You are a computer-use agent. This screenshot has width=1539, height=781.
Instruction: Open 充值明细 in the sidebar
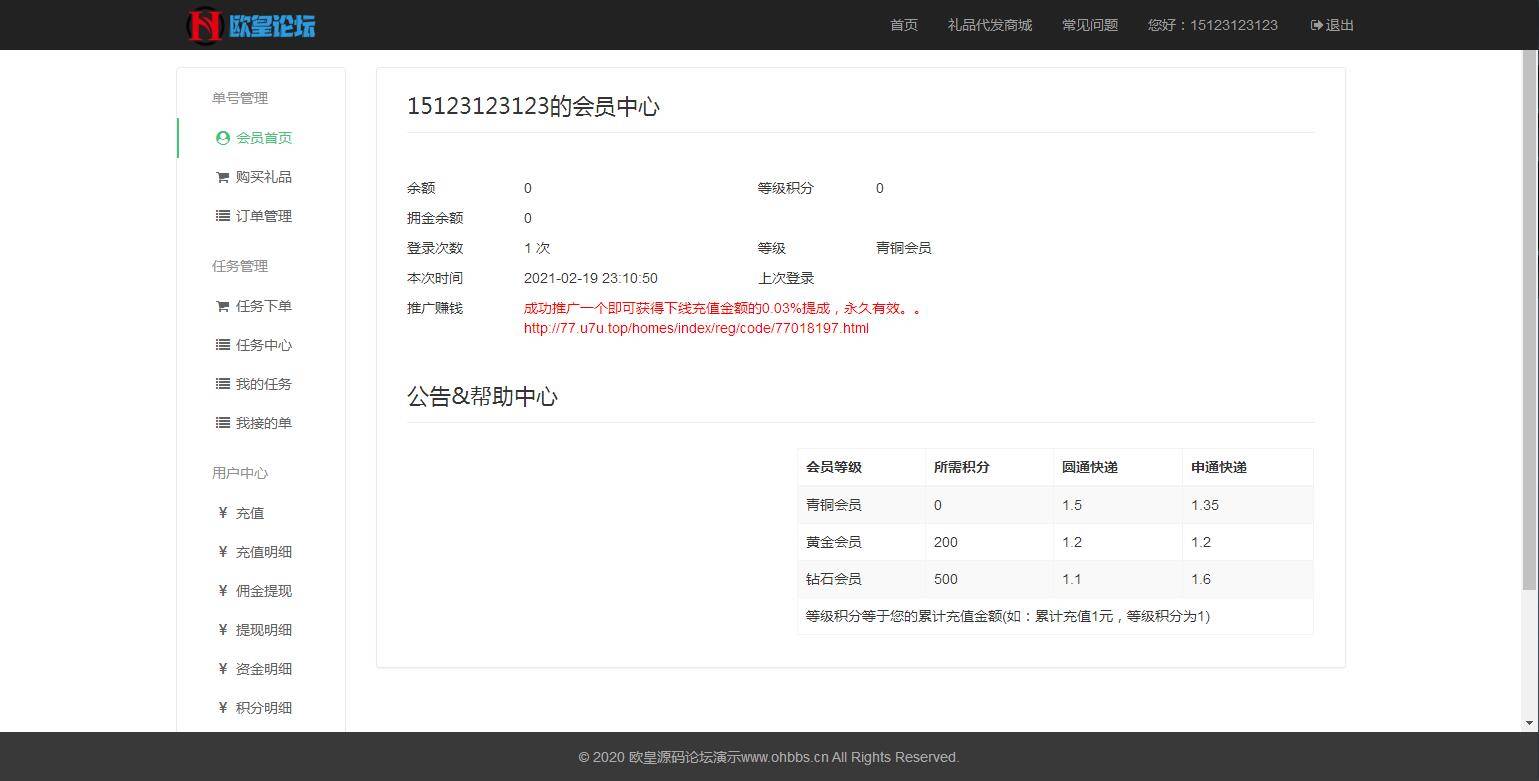pyautogui.click(x=264, y=552)
